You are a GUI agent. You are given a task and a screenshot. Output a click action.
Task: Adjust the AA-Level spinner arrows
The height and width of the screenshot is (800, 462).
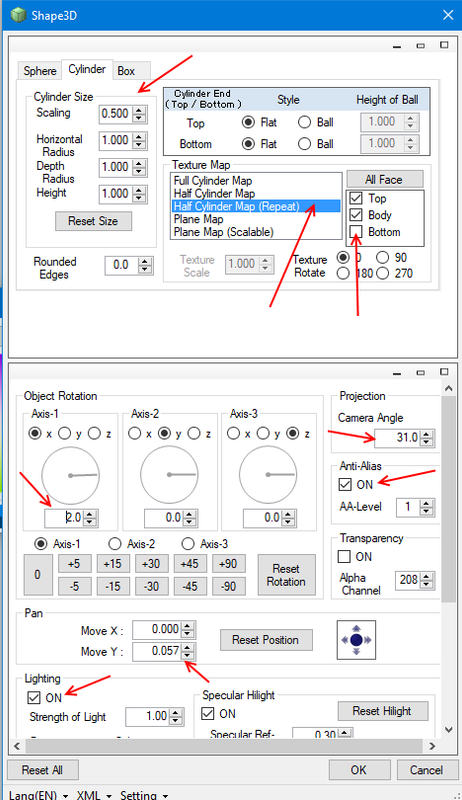[x=427, y=507]
